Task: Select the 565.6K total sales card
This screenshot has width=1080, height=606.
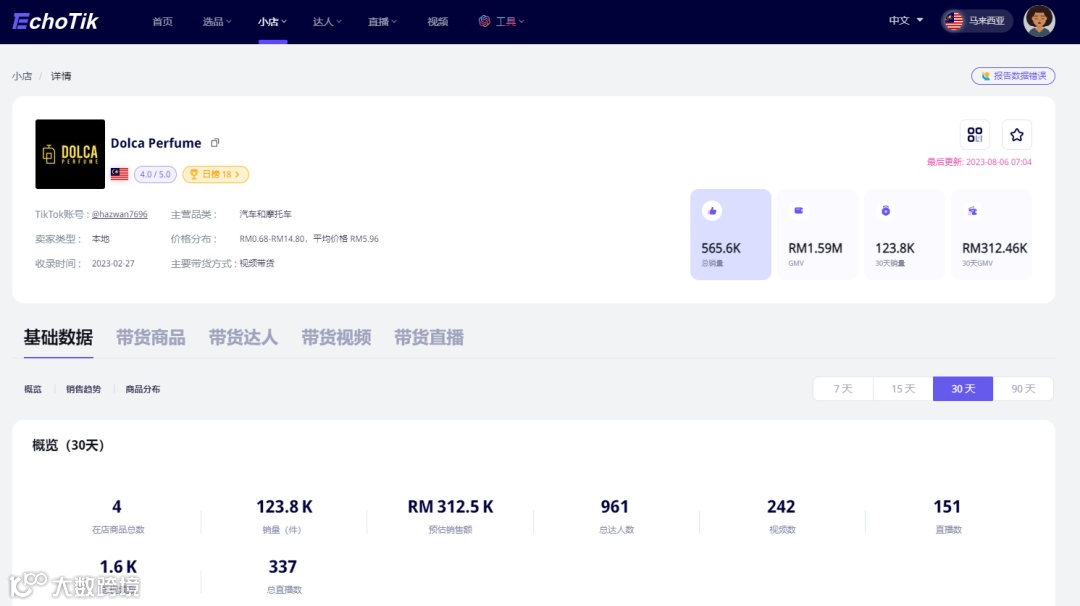Action: point(731,234)
